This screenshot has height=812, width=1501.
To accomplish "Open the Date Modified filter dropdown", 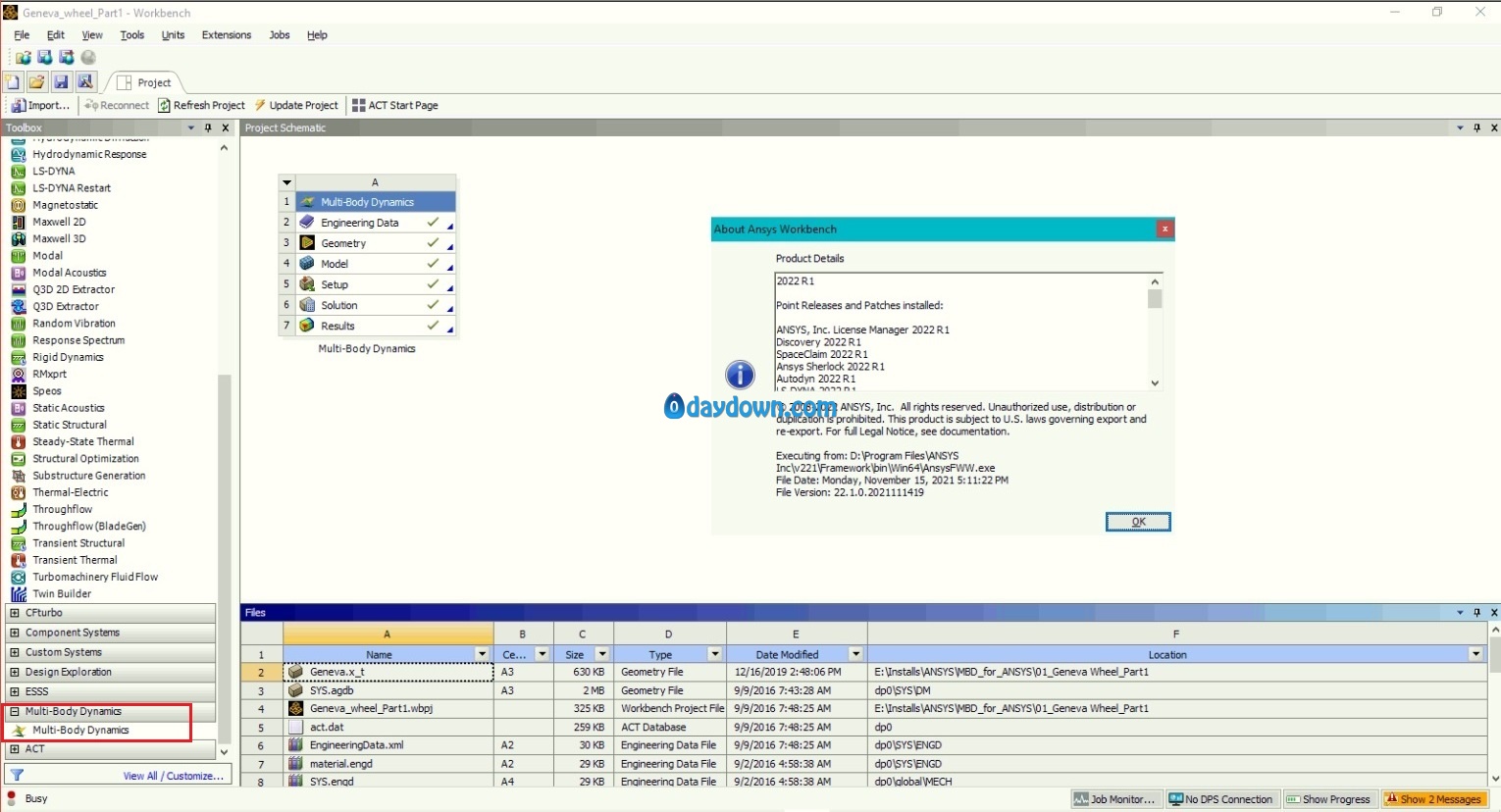I will tap(856, 654).
